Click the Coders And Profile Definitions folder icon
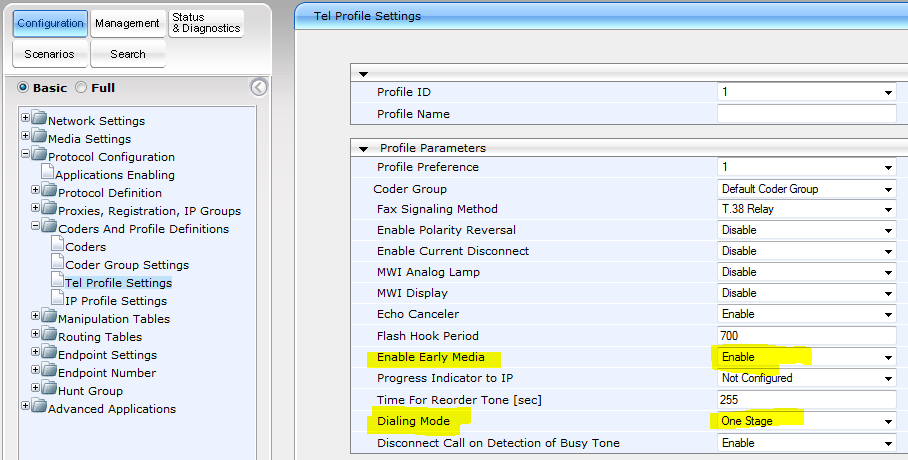908x460 pixels. (50, 225)
